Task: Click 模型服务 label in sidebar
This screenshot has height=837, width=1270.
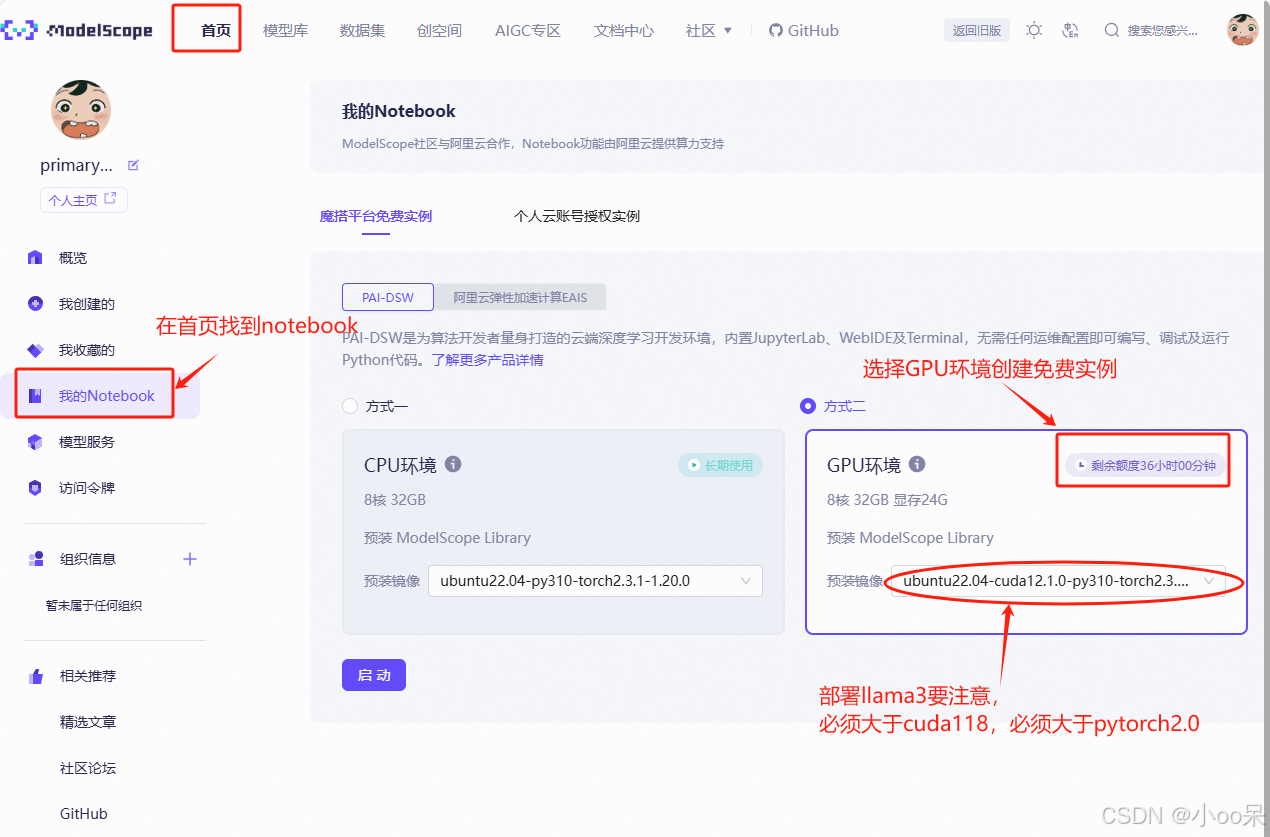Action: pyautogui.click(x=87, y=442)
